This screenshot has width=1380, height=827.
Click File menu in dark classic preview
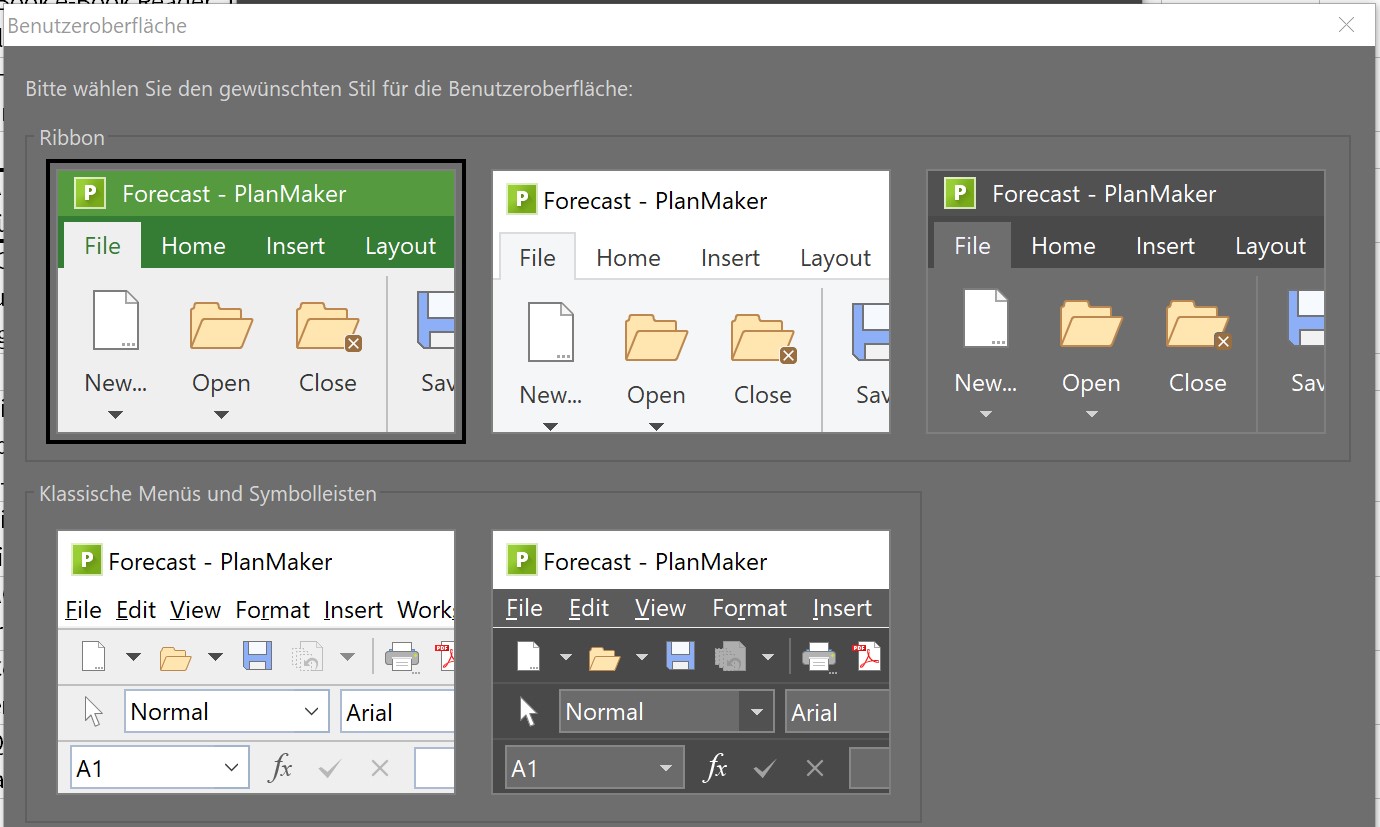point(524,608)
